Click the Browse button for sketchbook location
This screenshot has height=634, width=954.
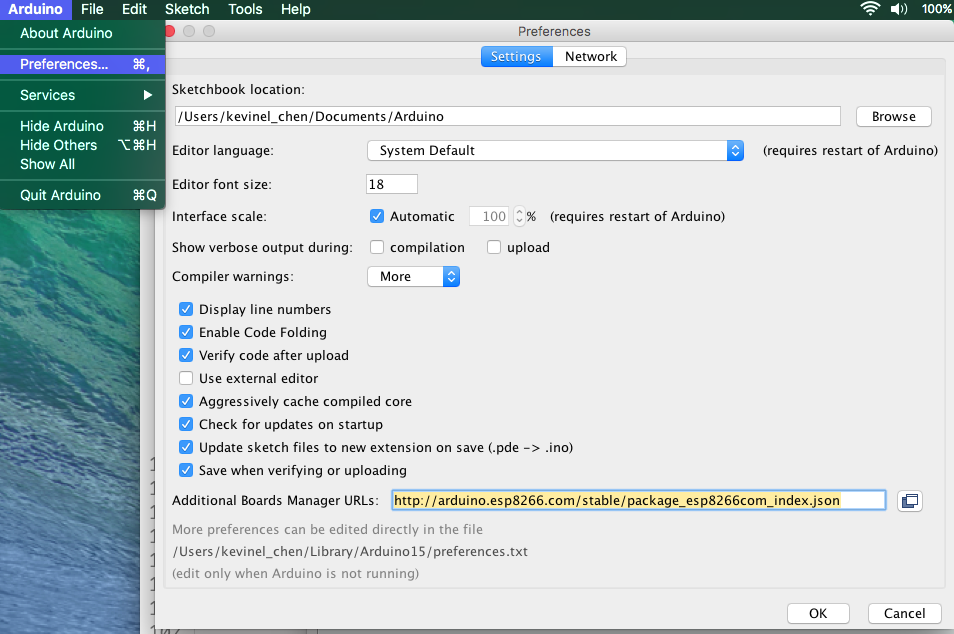[893, 116]
